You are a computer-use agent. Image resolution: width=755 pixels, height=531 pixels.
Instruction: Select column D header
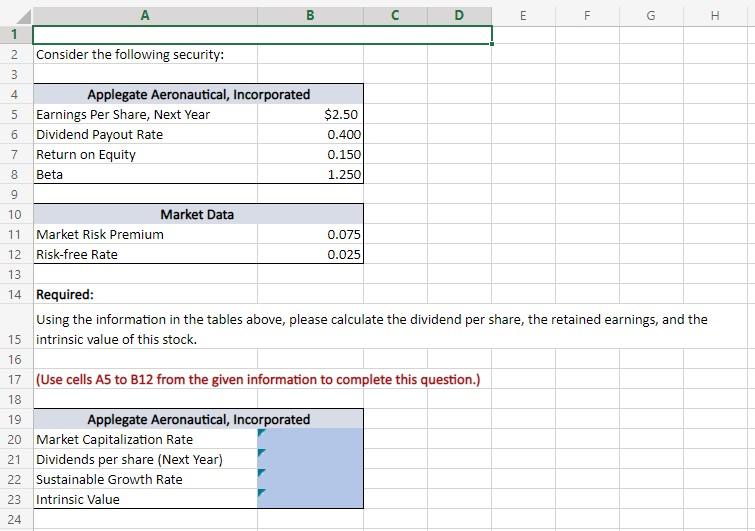(459, 15)
